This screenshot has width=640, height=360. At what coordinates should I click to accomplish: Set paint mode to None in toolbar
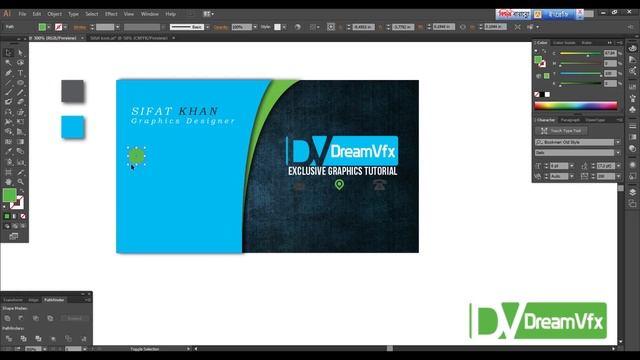[23, 216]
